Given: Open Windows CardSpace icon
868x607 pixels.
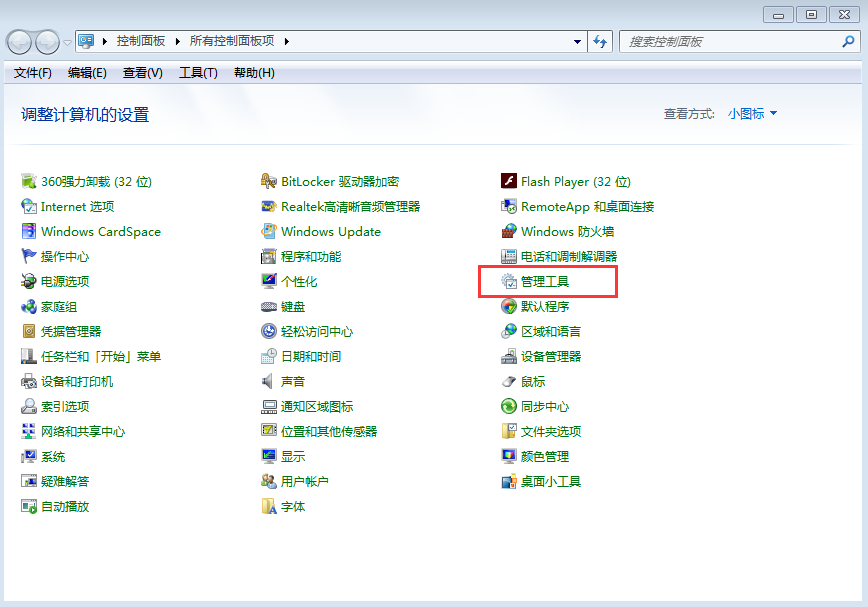Looking at the screenshot, I should click(29, 231).
